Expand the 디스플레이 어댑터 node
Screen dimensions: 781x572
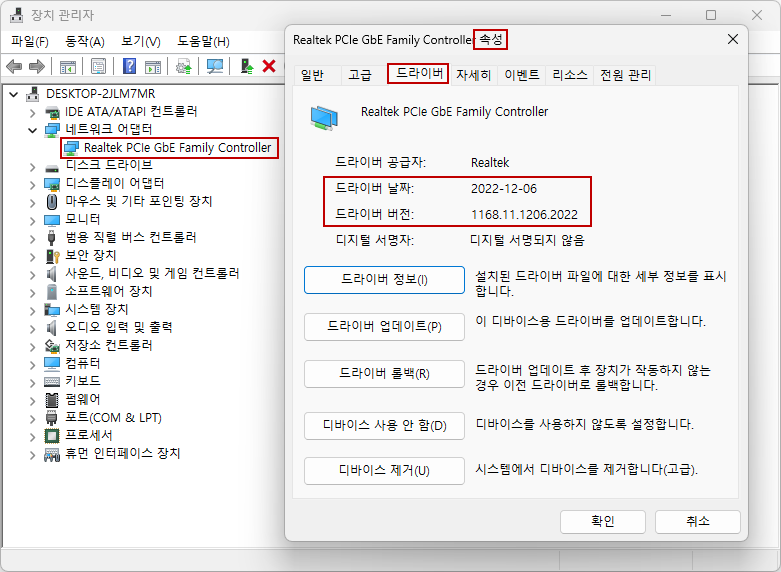tap(32, 185)
